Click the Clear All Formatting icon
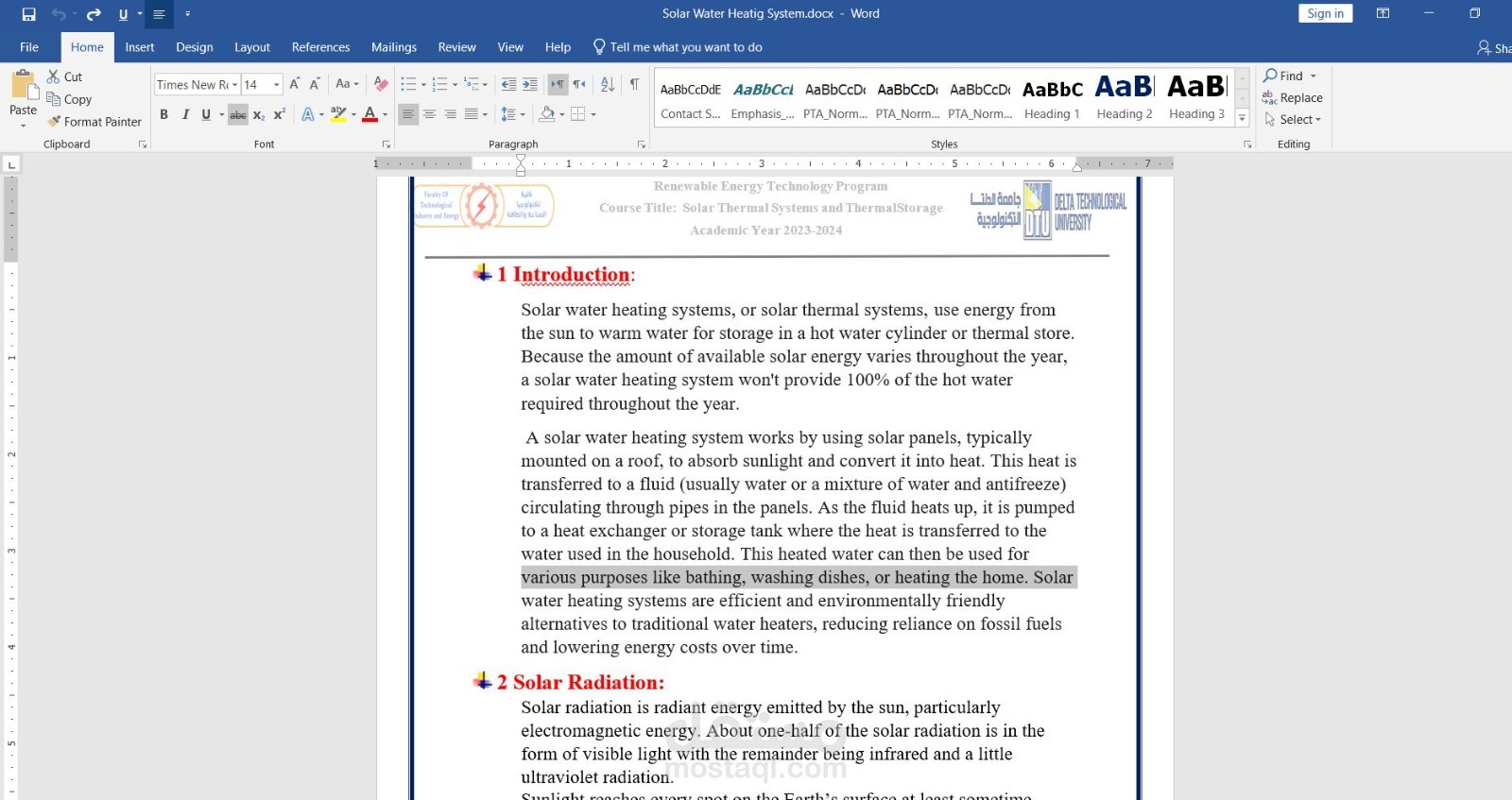This screenshot has width=1512, height=800. click(x=381, y=84)
